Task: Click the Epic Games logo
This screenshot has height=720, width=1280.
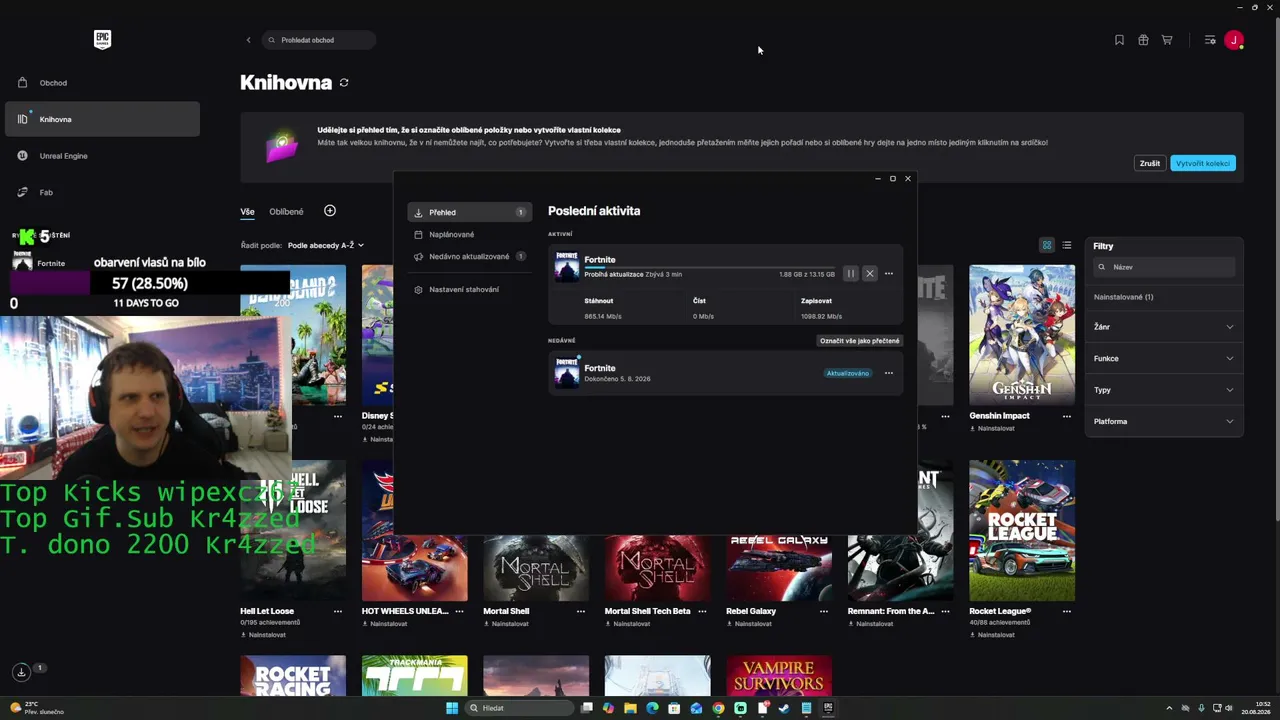Action: click(102, 40)
